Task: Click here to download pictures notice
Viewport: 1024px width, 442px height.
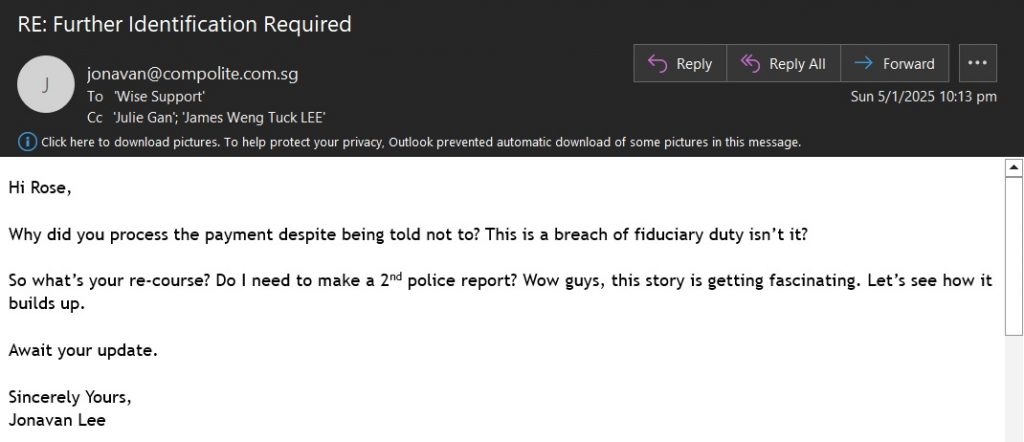Action: tap(421, 142)
